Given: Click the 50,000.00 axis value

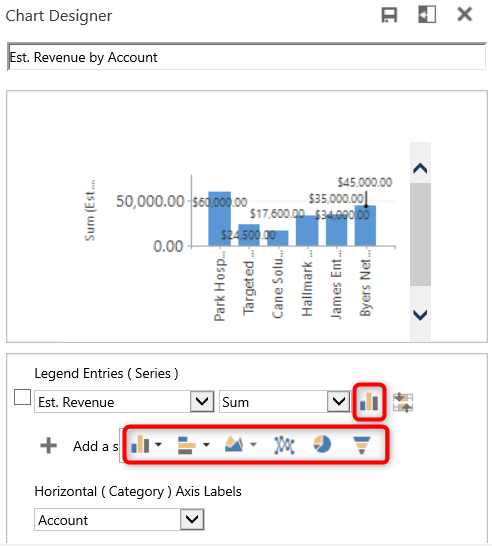Looking at the screenshot, I should [x=150, y=201].
